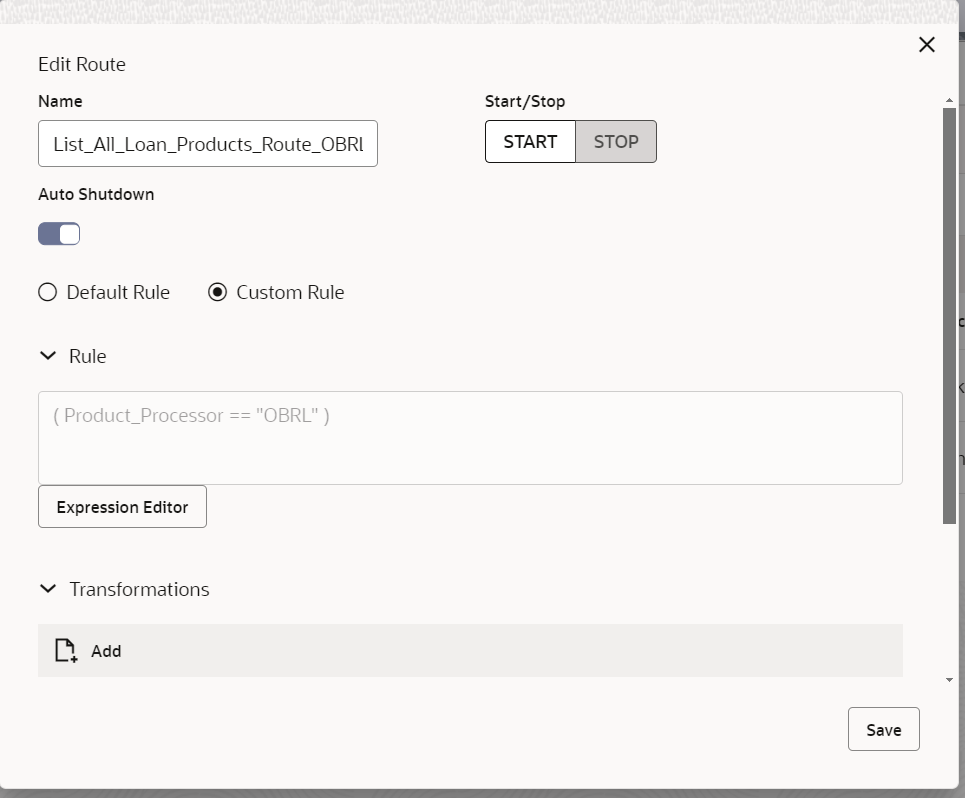
Task: Save the route changes
Action: [x=883, y=729]
